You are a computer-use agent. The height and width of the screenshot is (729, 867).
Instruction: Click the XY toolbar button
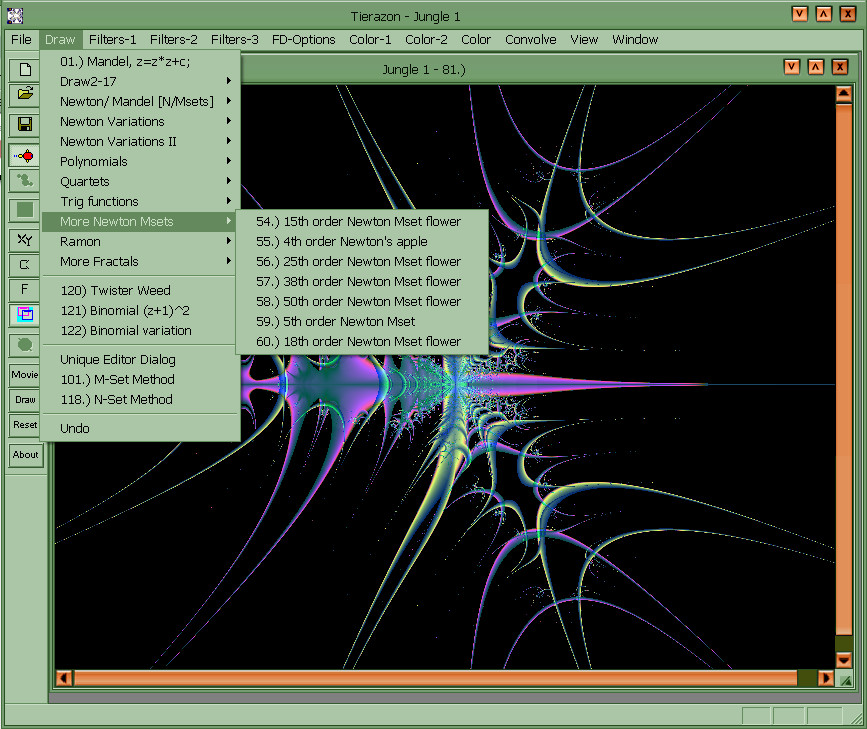[25, 240]
